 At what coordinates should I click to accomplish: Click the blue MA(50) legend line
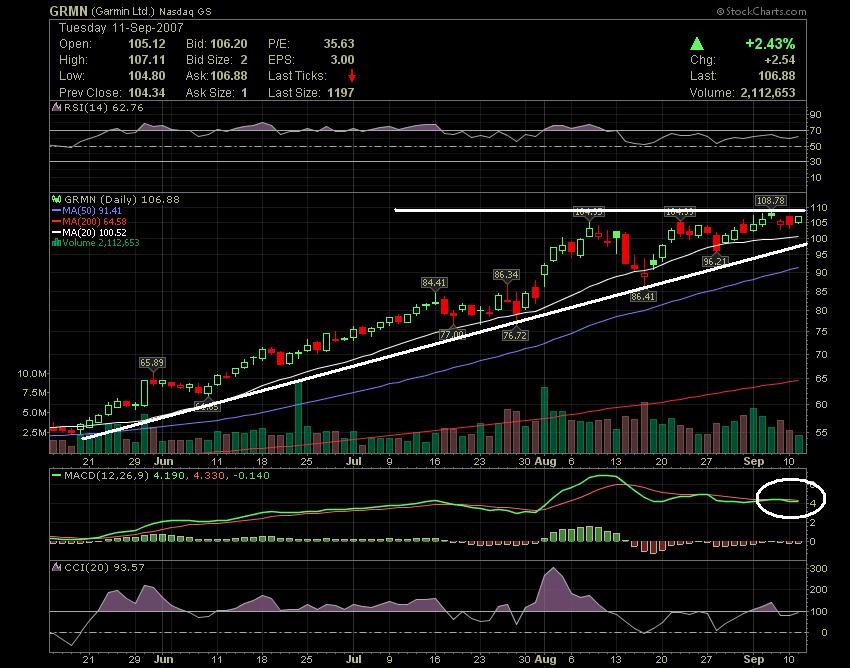(56, 210)
